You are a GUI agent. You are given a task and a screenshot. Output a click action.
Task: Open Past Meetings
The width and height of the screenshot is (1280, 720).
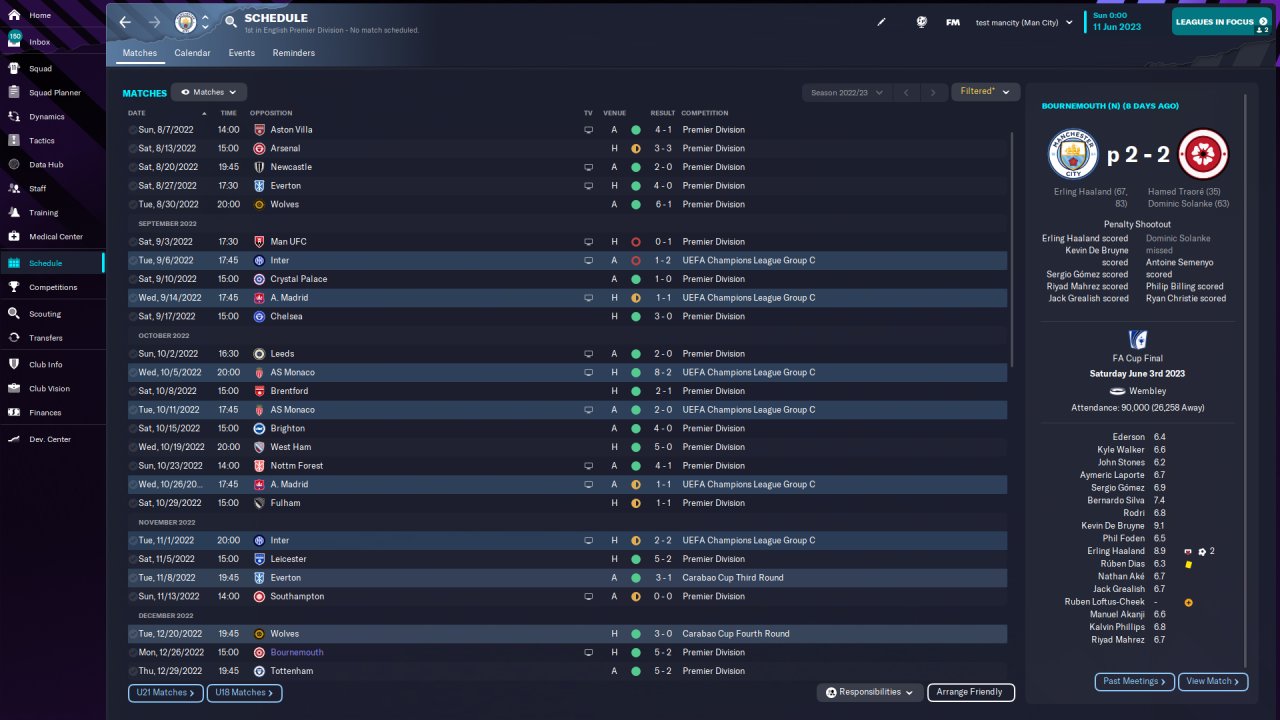(x=1135, y=681)
